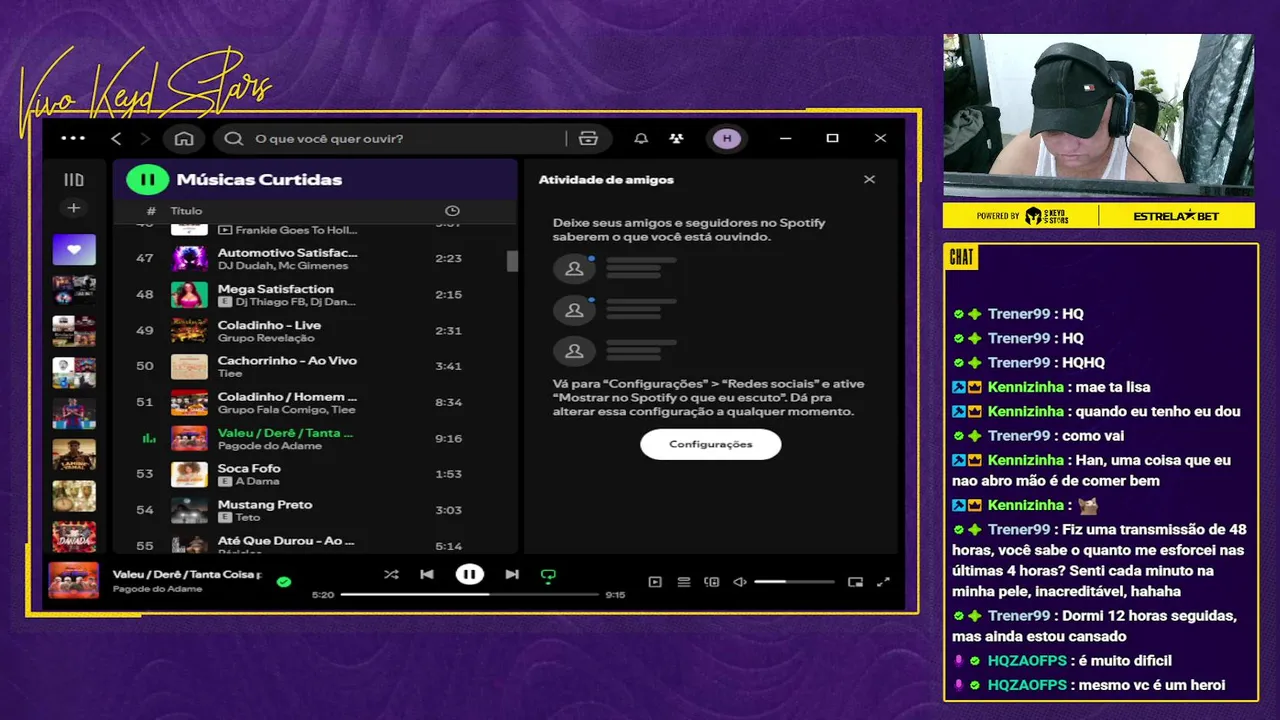Open now-playing album art thumbnail

[x=74, y=580]
